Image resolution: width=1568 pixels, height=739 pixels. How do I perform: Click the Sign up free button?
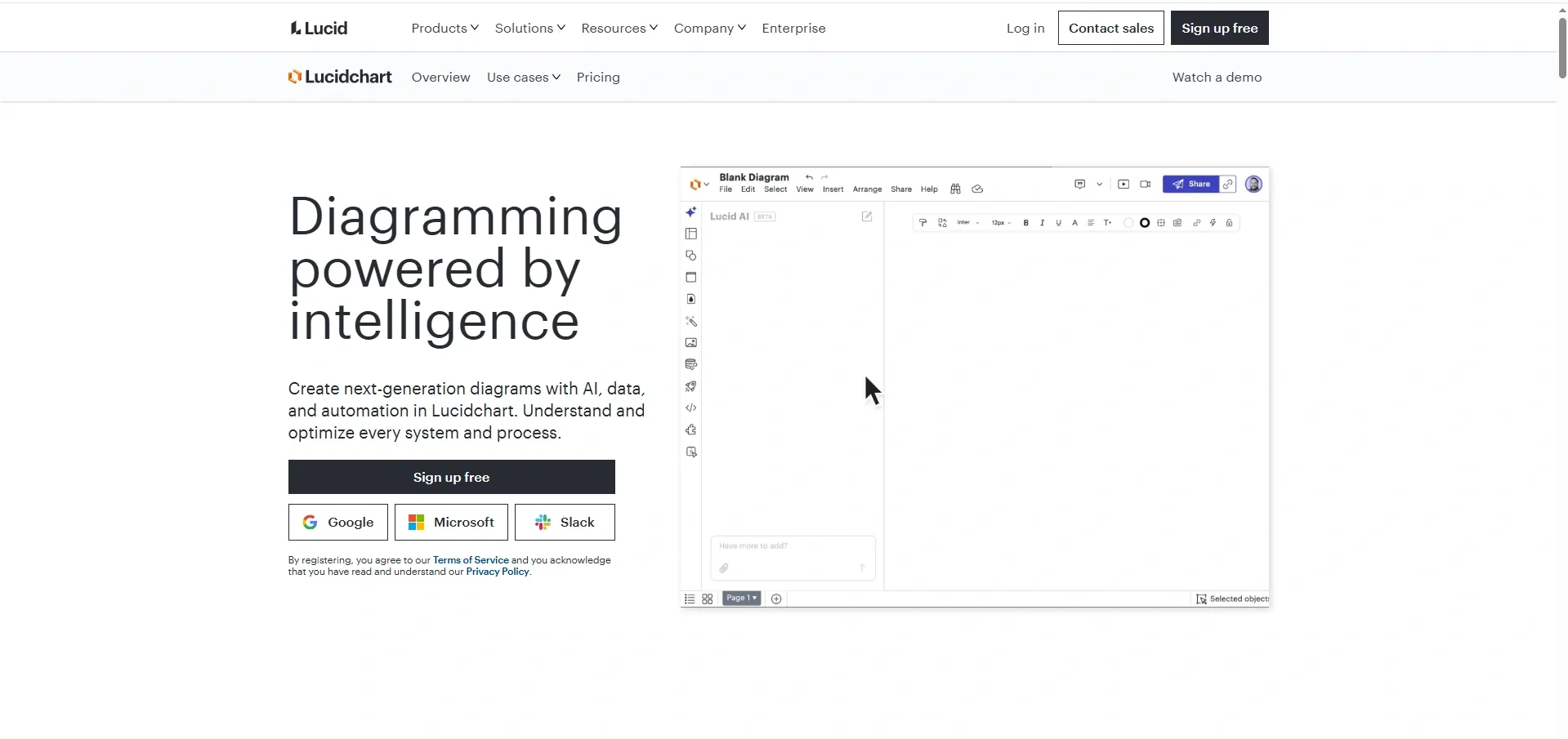(x=452, y=476)
